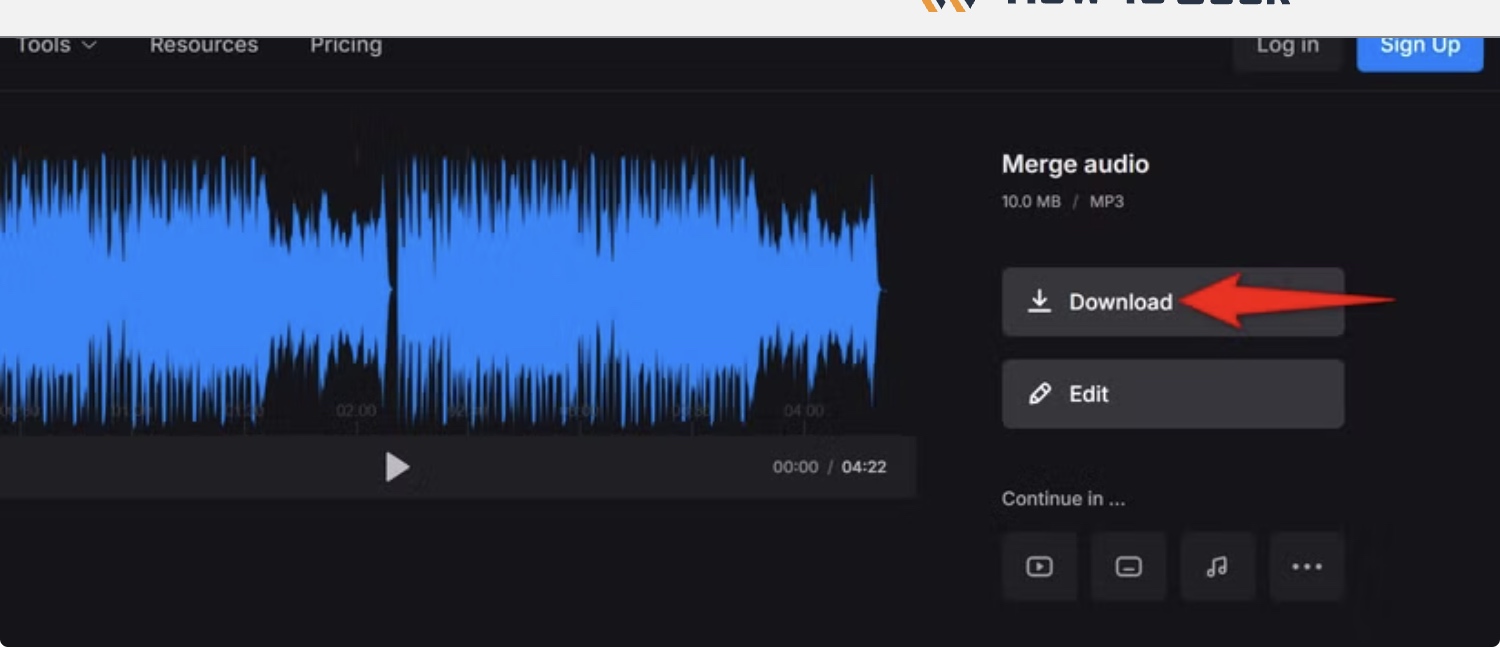The height and width of the screenshot is (648, 1500).
Task: Continue in the music note icon
Action: [1217, 567]
